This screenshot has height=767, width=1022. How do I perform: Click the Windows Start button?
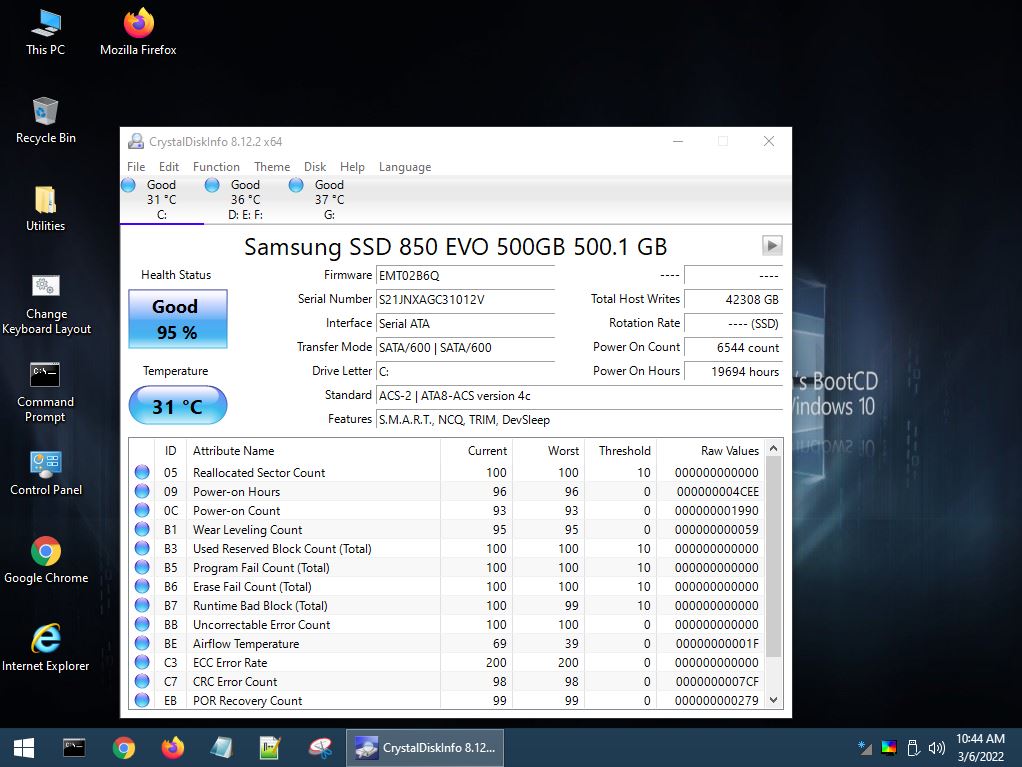pyautogui.click(x=24, y=747)
